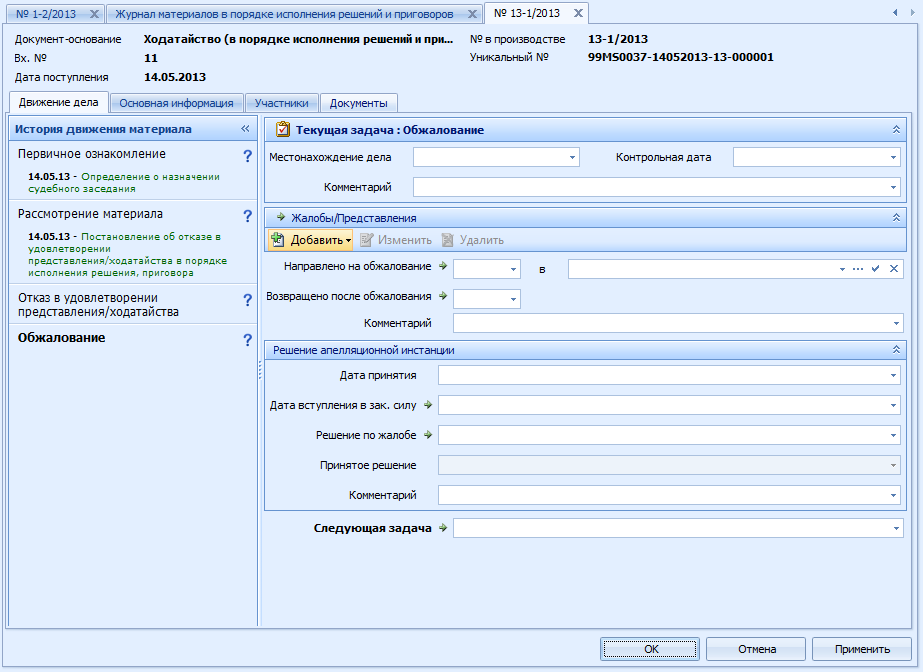Click help icon for Рассмотрение материала
Viewport: 923px width, 672px height.
(247, 216)
